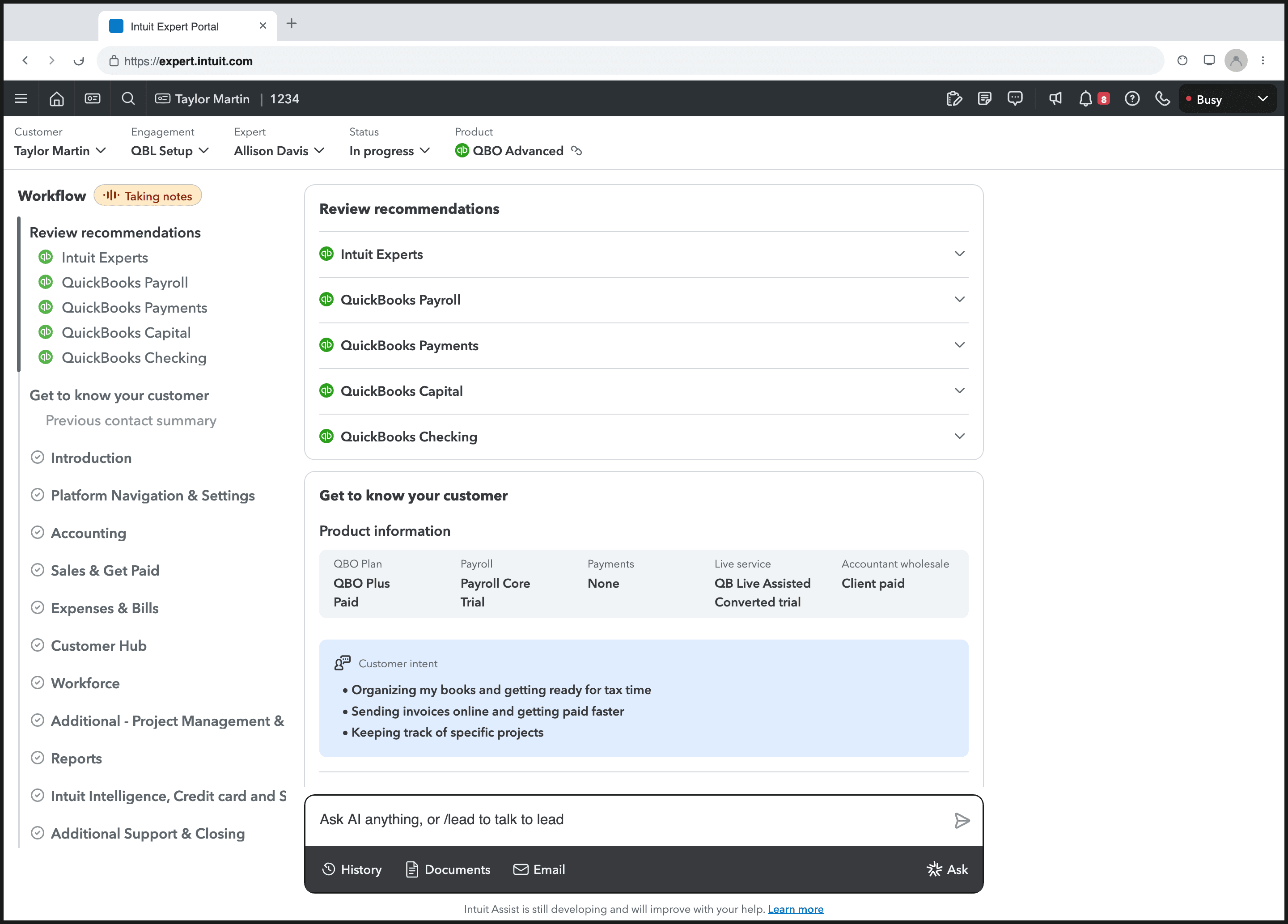Open the Reports workflow step
The height and width of the screenshot is (924, 1288).
pos(66,758)
